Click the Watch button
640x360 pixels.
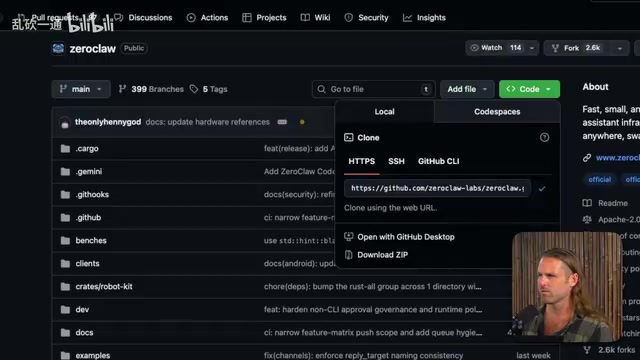tap(495, 48)
